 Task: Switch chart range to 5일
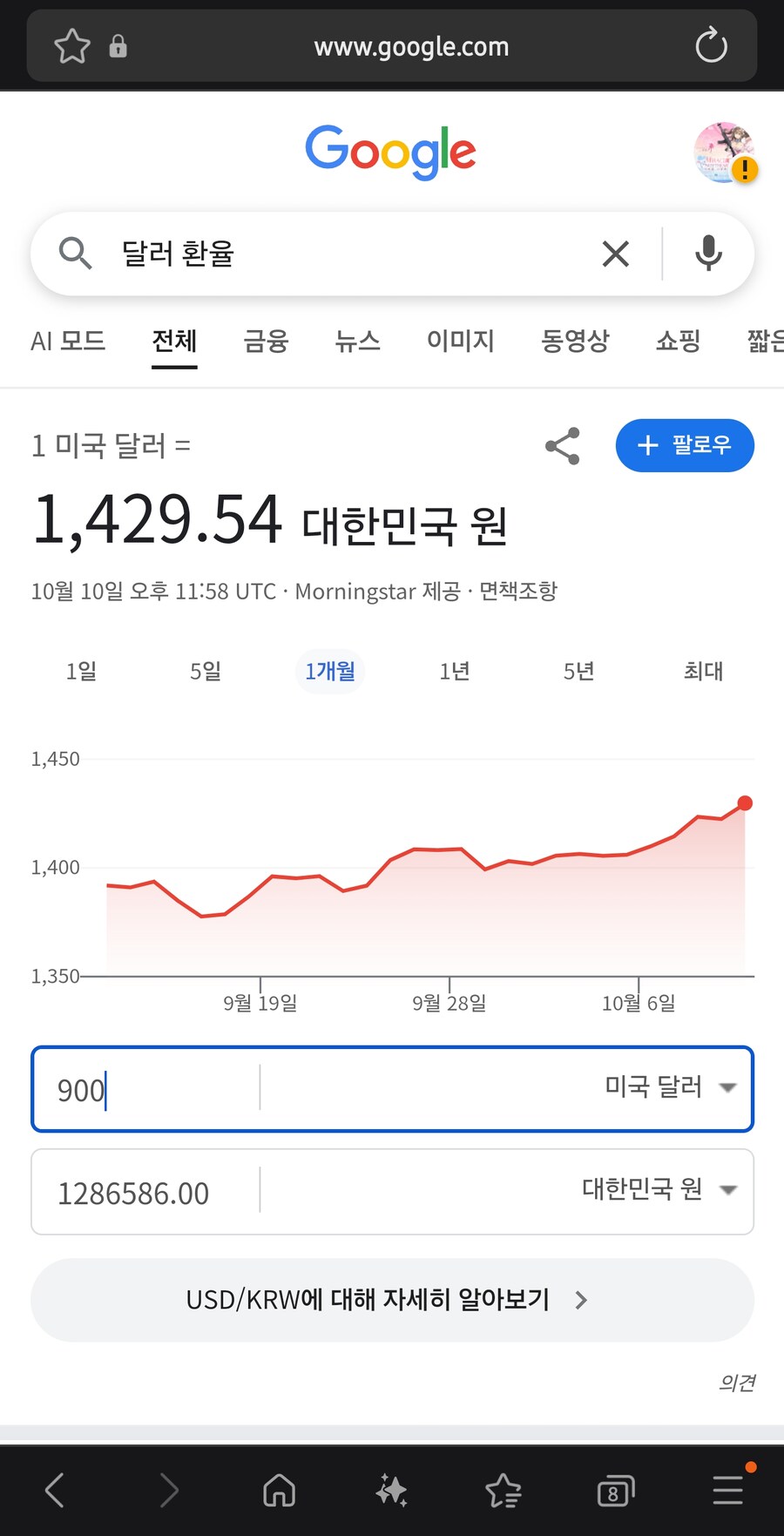point(206,671)
